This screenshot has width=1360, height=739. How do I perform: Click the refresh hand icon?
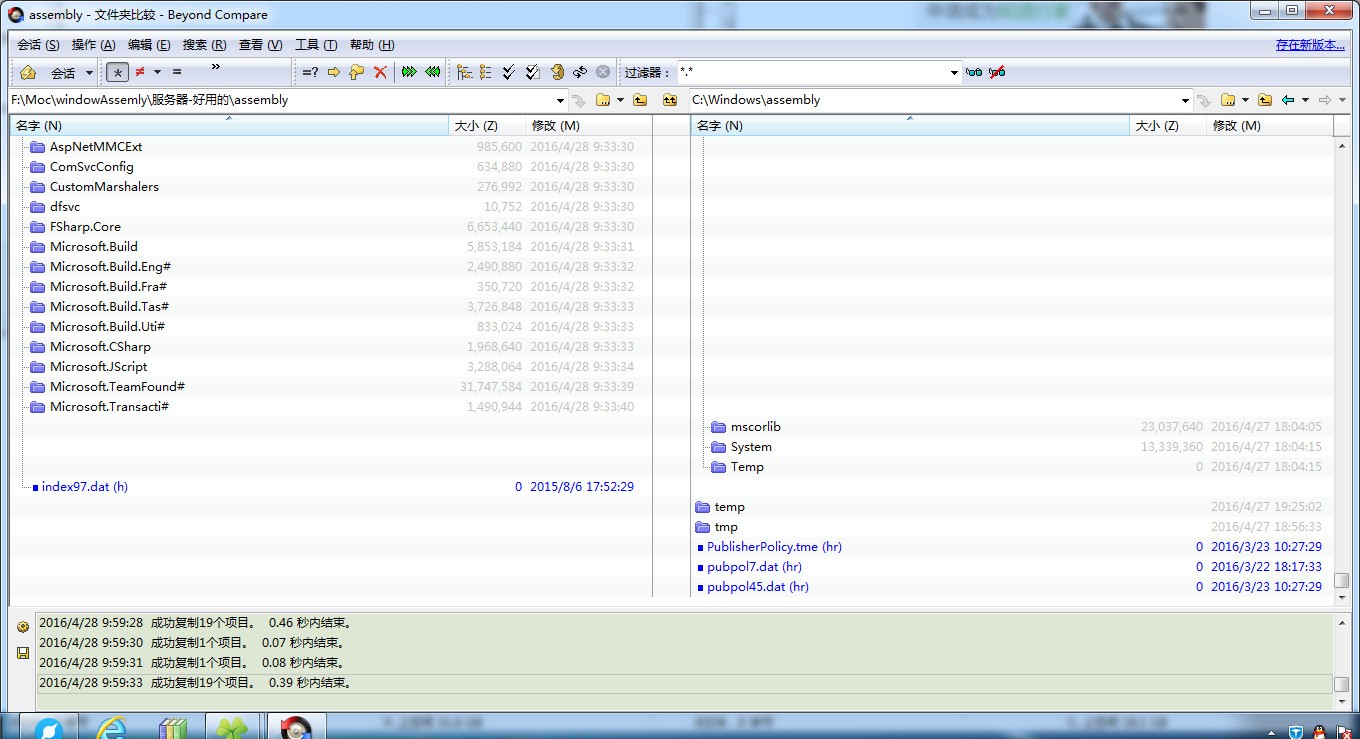point(557,72)
